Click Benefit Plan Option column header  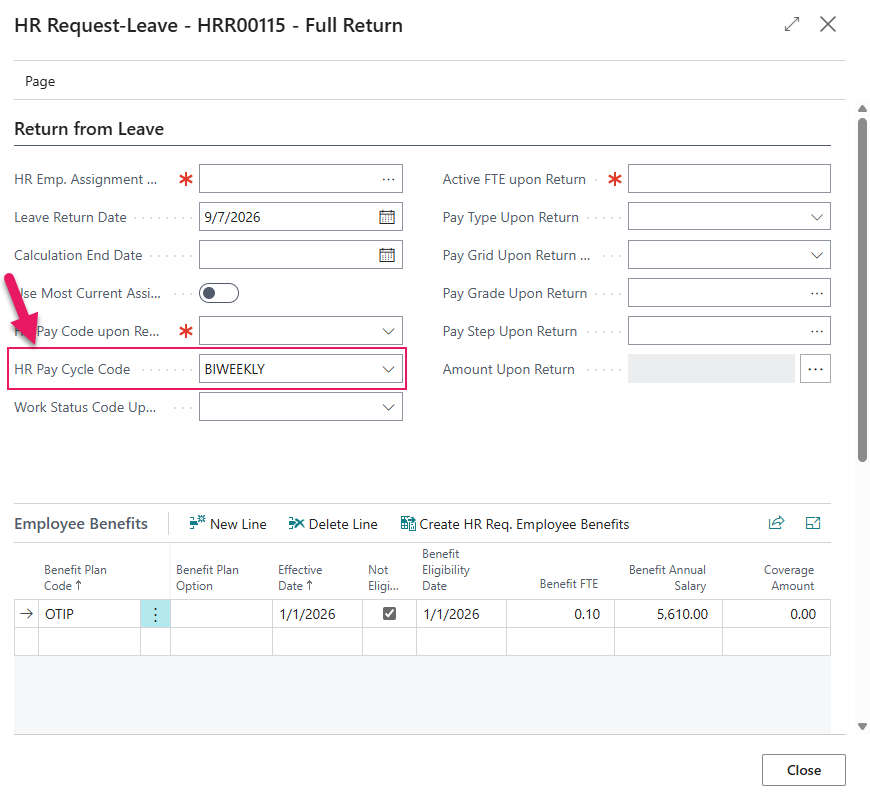point(207,578)
